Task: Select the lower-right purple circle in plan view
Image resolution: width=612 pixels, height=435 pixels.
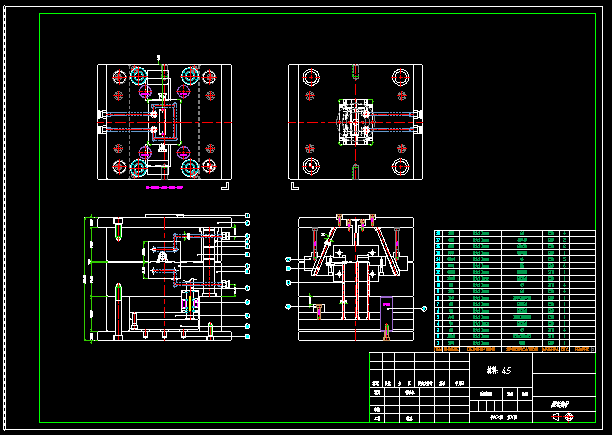Action: click(183, 153)
